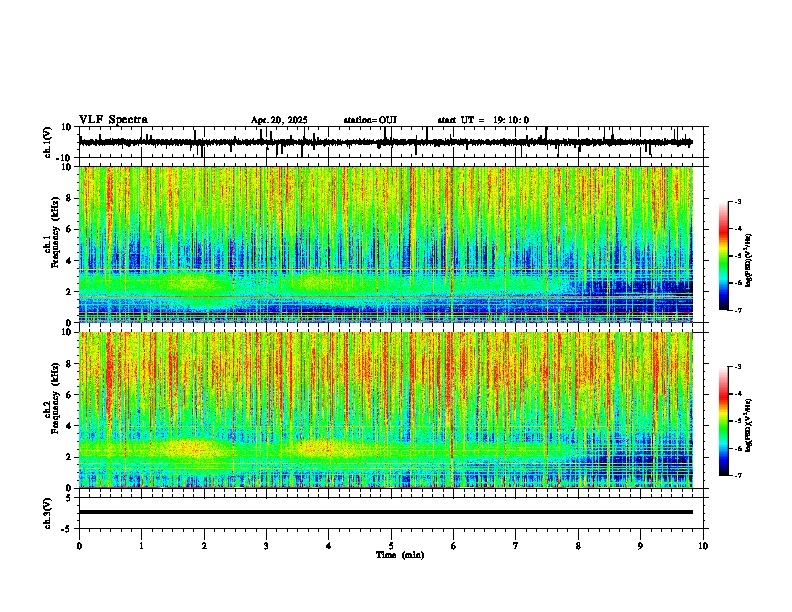792x612 pixels.
Task: Click the ch.2 spectrogram panel
Action: pyautogui.click(x=386, y=410)
